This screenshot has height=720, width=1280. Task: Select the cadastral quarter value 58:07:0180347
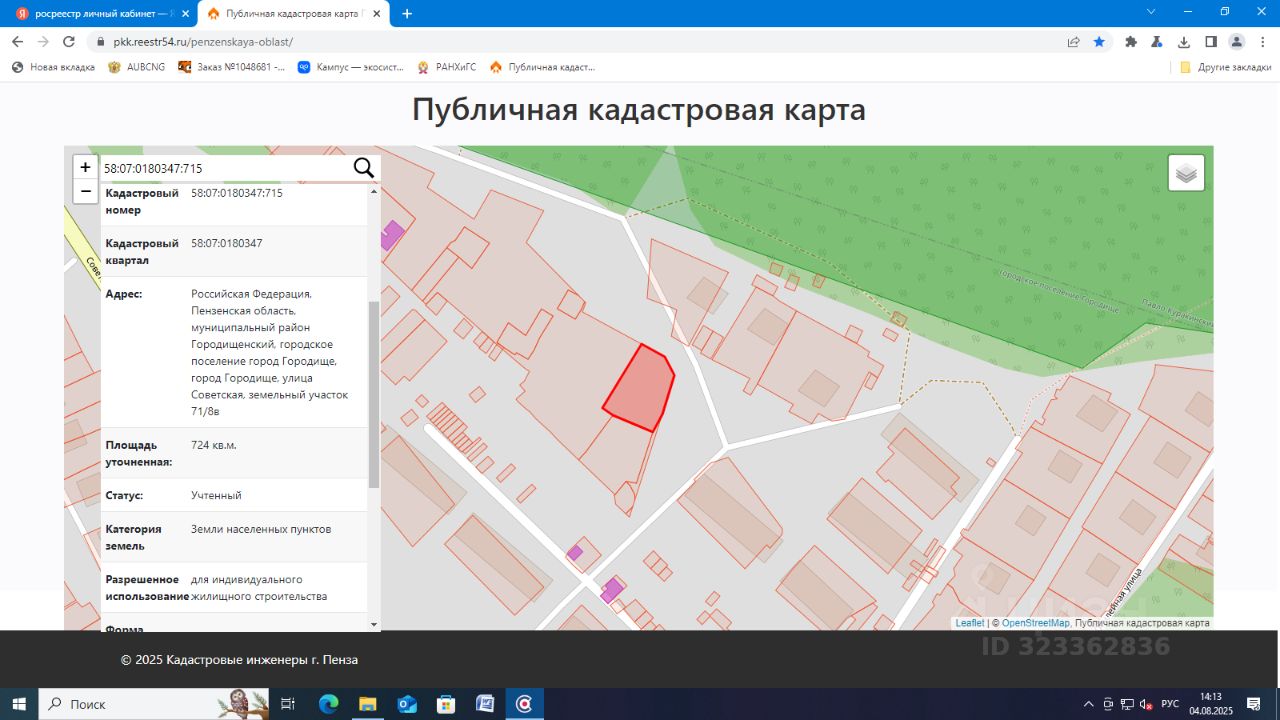227,243
